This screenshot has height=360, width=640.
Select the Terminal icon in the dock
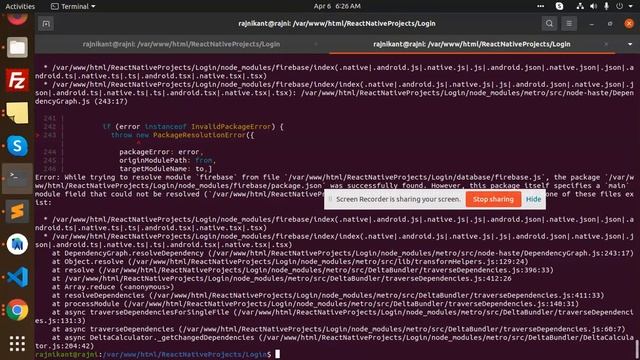tap(17, 178)
